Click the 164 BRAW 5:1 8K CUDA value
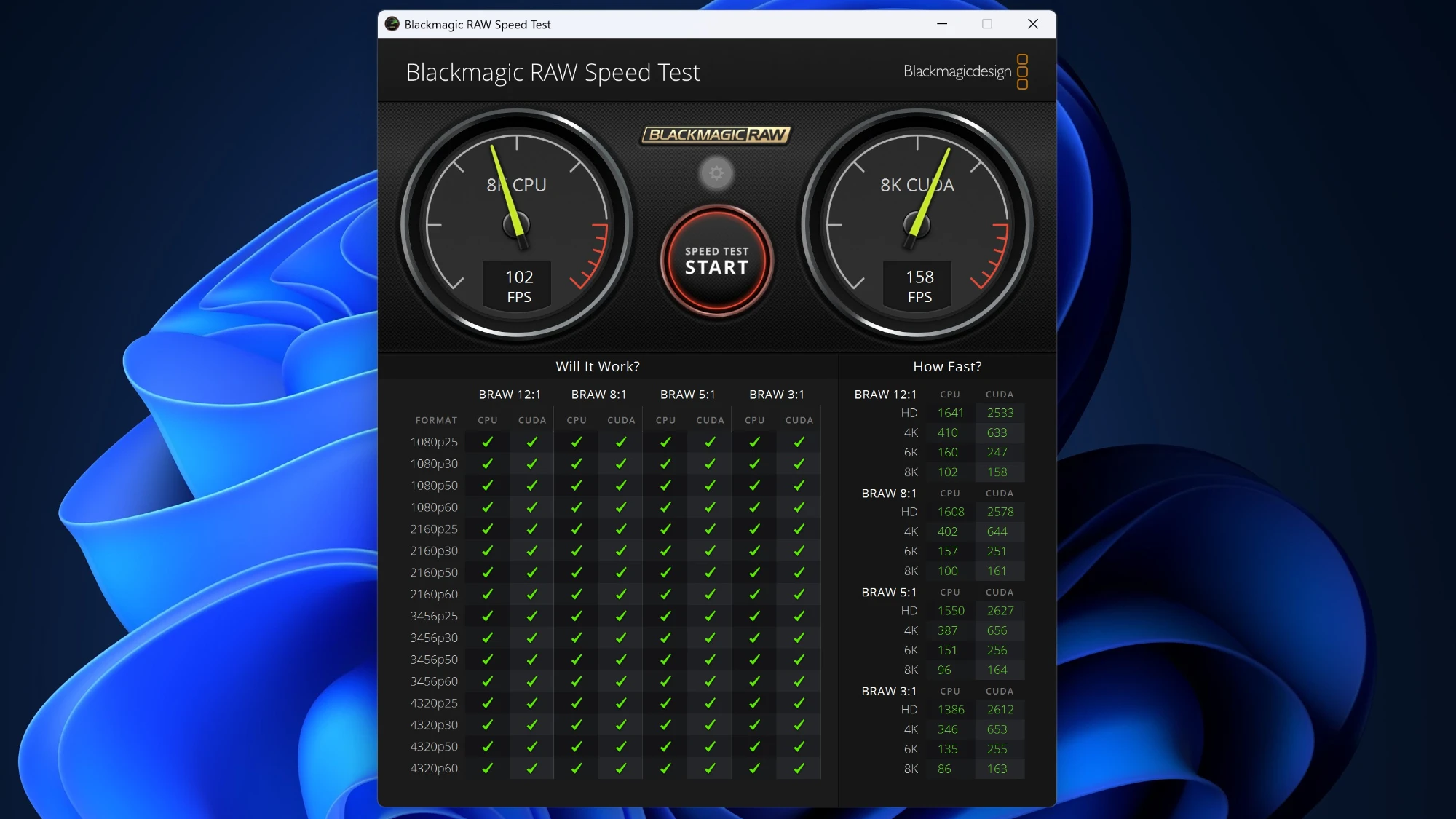The image size is (1456, 819). [x=997, y=670]
